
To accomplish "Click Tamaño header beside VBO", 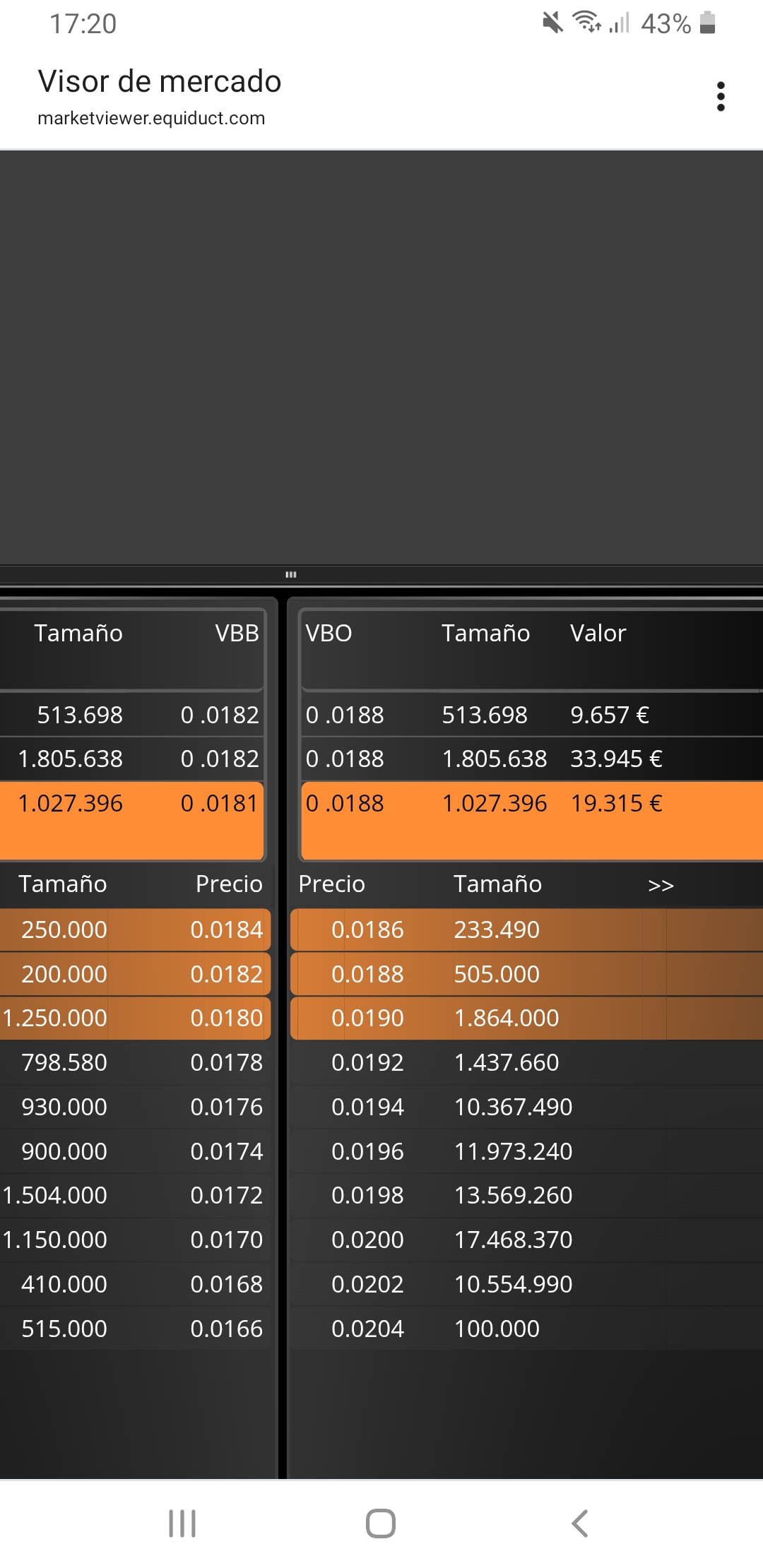I will pos(485,633).
